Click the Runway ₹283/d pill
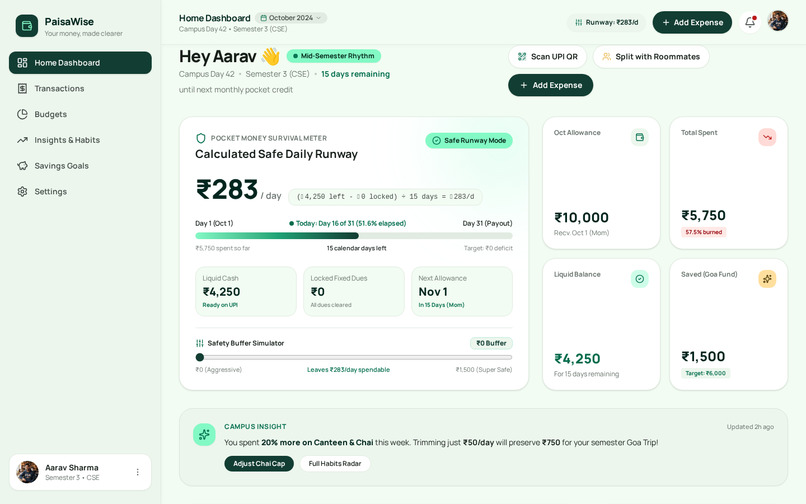Viewport: 806px width, 504px height. coord(607,23)
